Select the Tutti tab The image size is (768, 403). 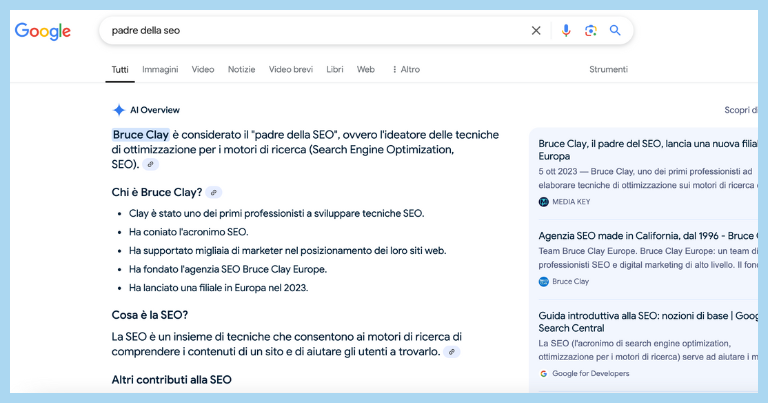(x=120, y=70)
